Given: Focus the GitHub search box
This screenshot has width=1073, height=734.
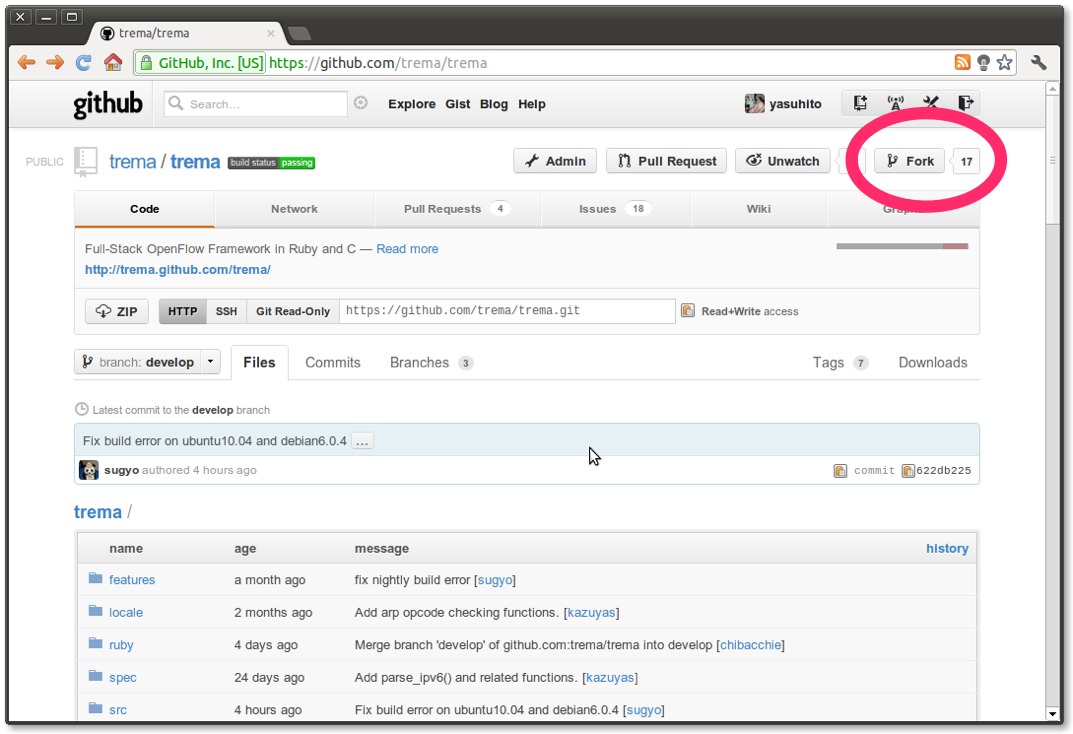Looking at the screenshot, I should pyautogui.click(x=256, y=104).
